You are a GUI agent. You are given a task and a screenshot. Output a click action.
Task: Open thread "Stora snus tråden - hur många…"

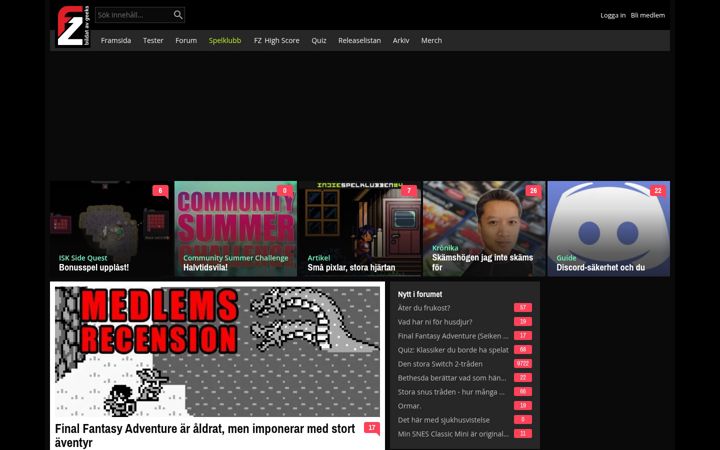pos(451,392)
